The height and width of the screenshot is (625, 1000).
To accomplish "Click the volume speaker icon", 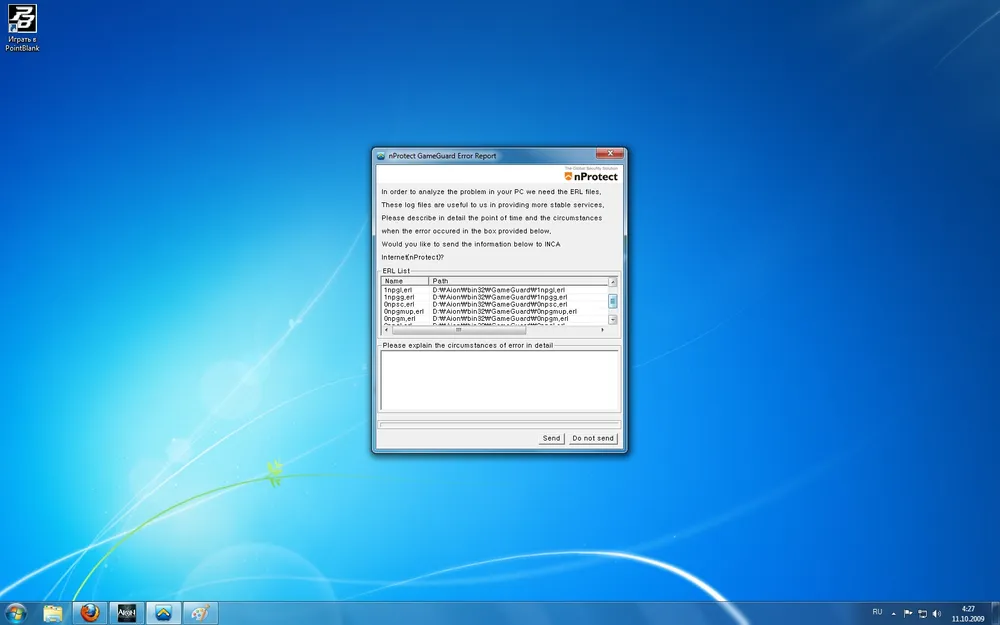I will point(936,613).
